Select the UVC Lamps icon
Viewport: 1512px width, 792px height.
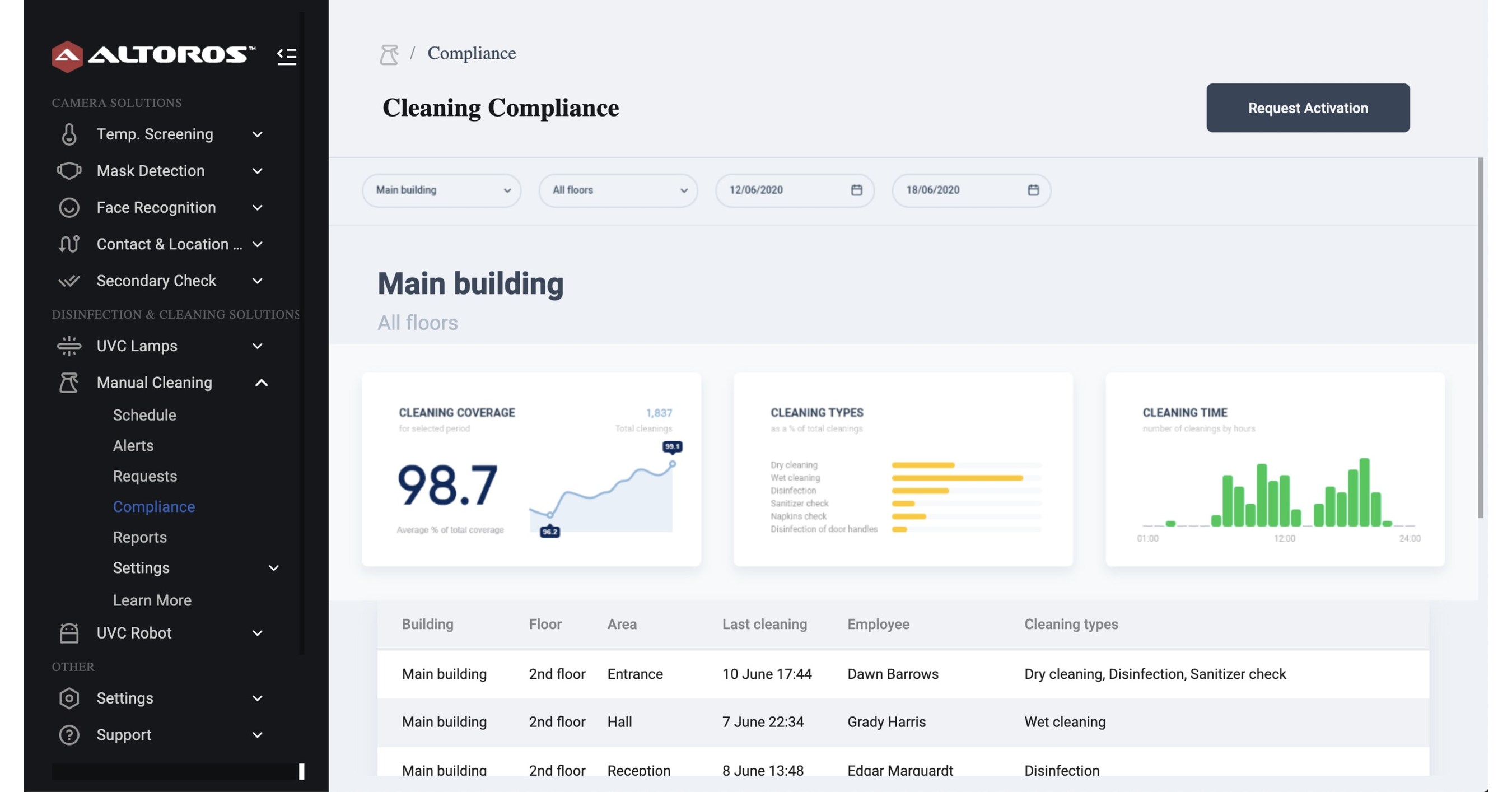[x=69, y=346]
